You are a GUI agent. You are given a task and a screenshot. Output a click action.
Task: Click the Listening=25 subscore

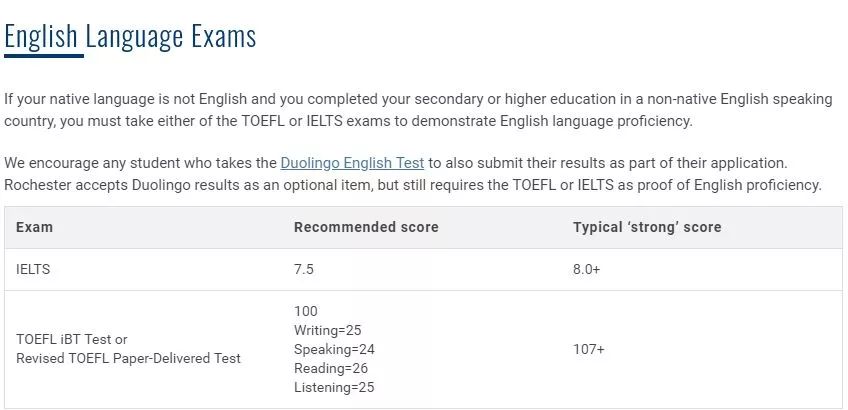pos(334,387)
